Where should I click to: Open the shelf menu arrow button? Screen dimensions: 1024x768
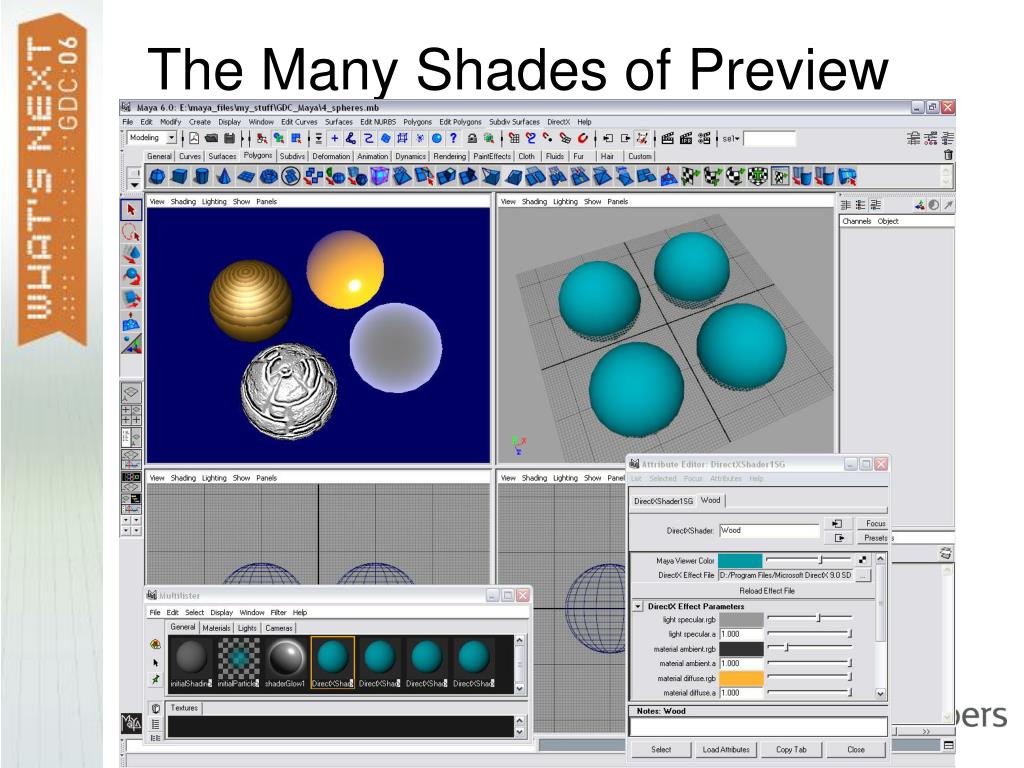pyautogui.click(x=134, y=185)
